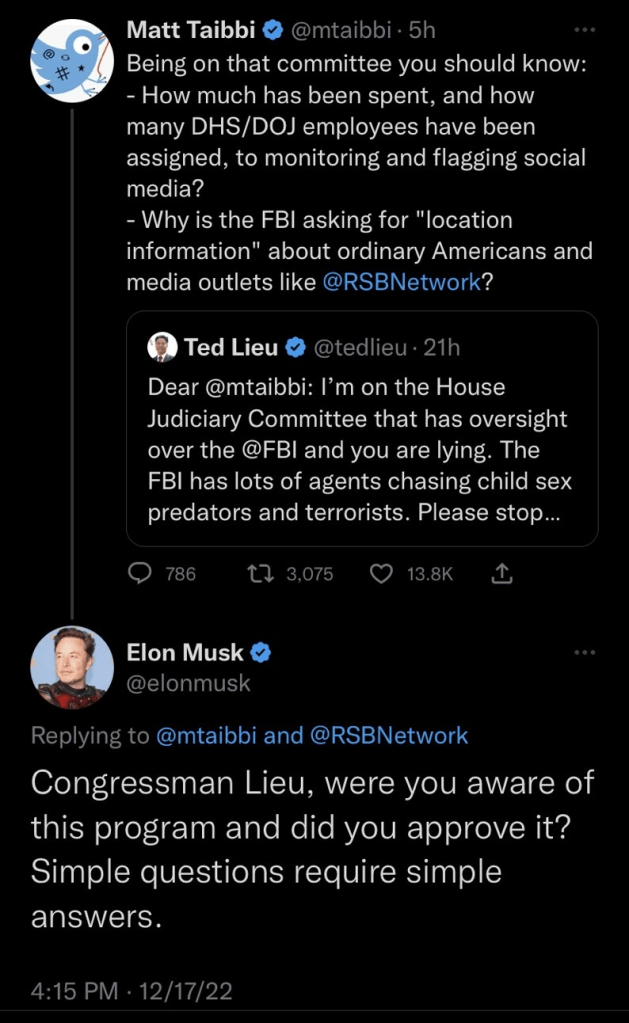Click the 4:15 PM tweet timestamp
629x1023 pixels.
(71, 992)
